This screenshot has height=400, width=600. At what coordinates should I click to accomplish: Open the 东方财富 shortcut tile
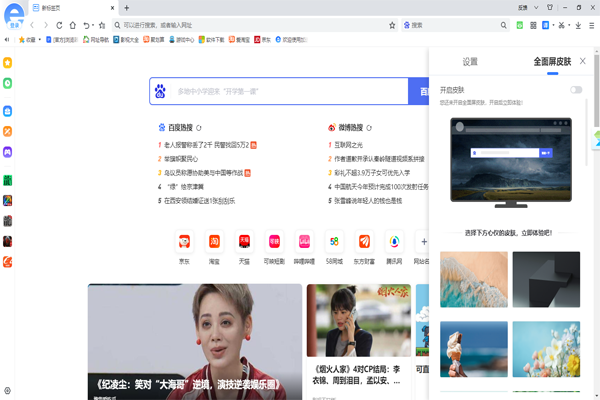(364, 247)
